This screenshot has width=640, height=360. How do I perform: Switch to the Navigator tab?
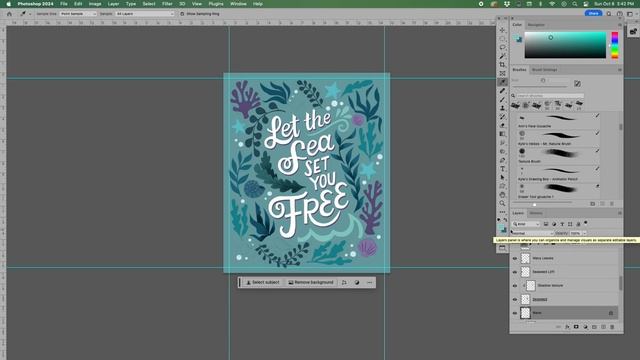coord(536,25)
